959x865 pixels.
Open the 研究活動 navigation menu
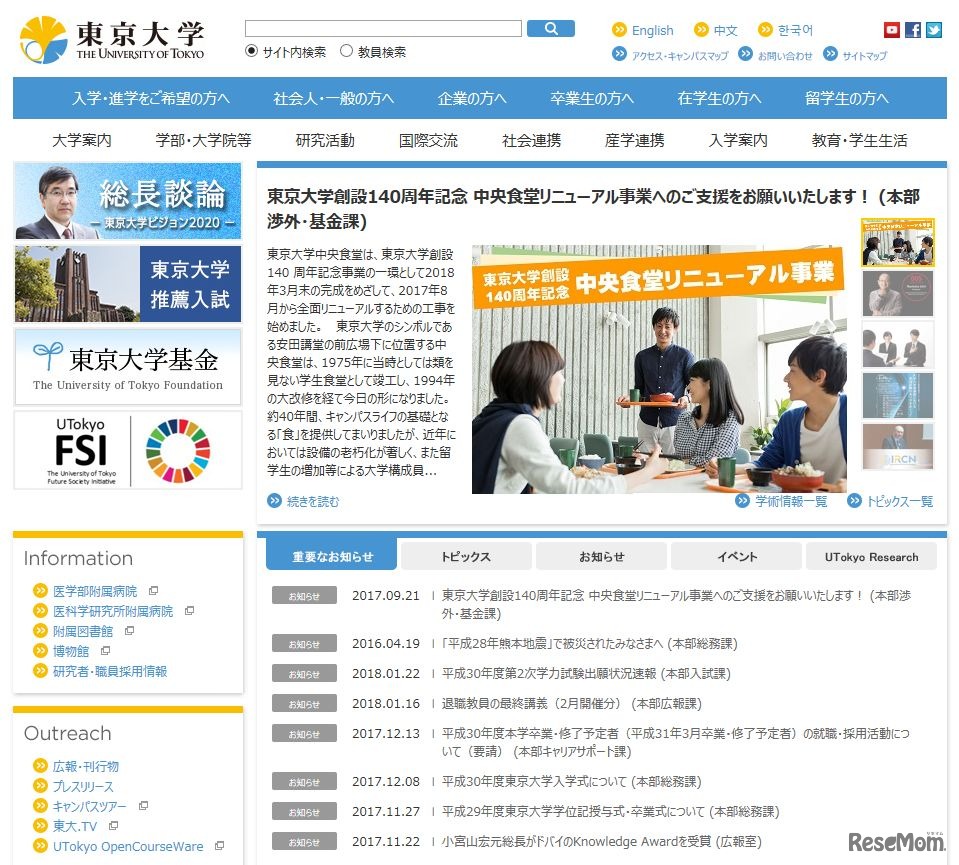click(x=327, y=141)
